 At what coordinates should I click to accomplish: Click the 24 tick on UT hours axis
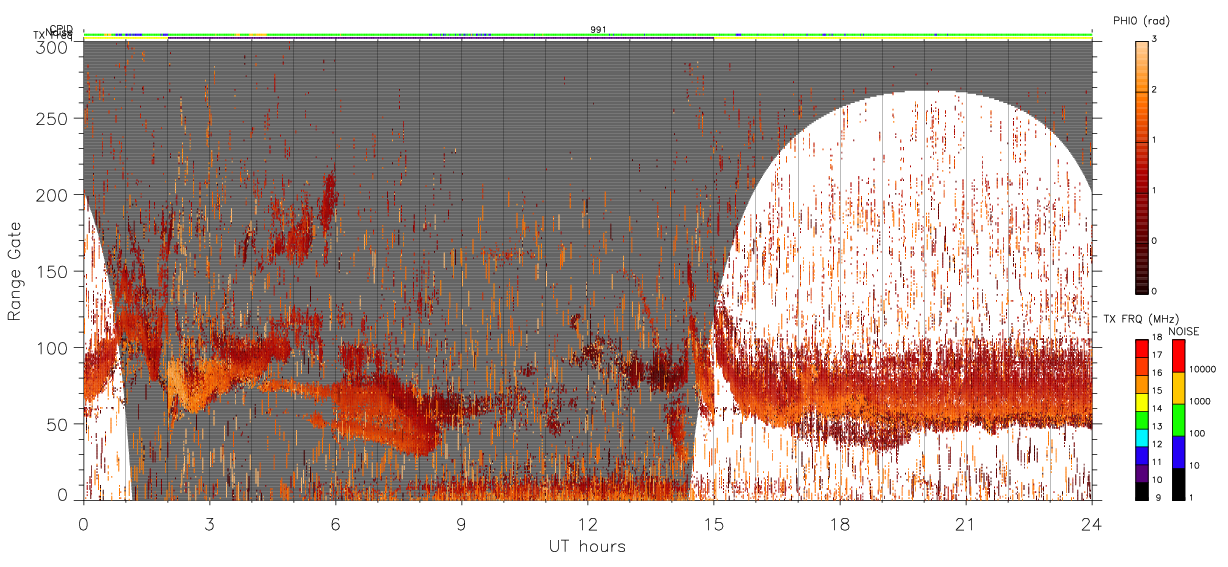[1091, 523]
